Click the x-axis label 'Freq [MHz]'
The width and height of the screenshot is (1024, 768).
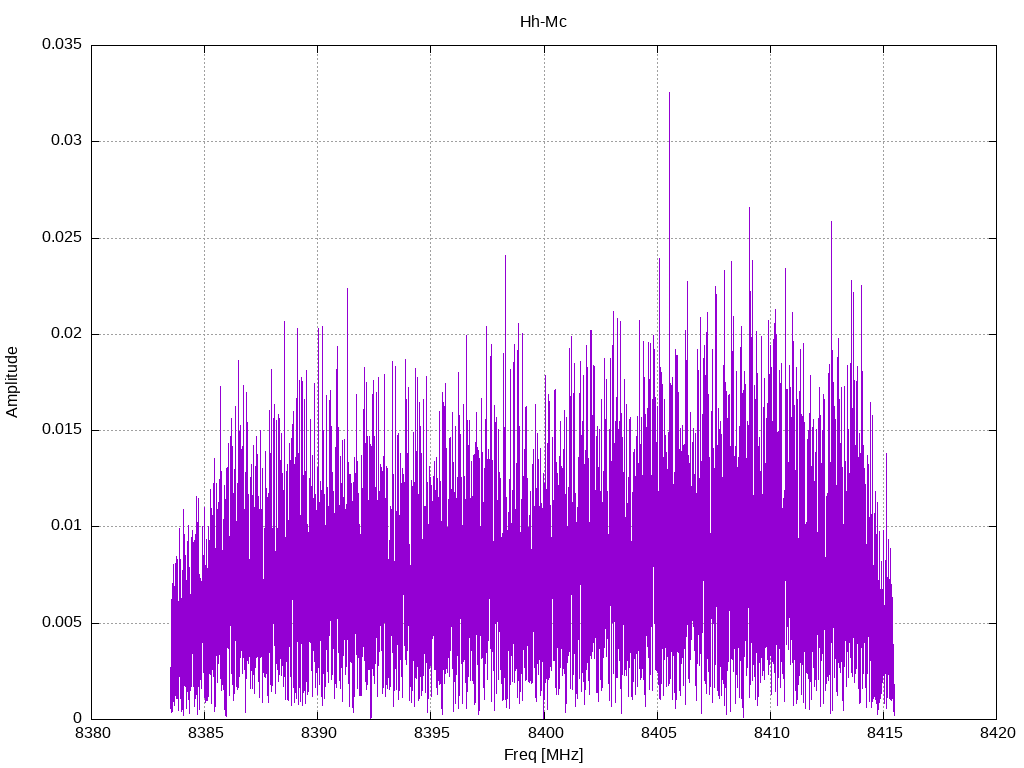(543, 755)
